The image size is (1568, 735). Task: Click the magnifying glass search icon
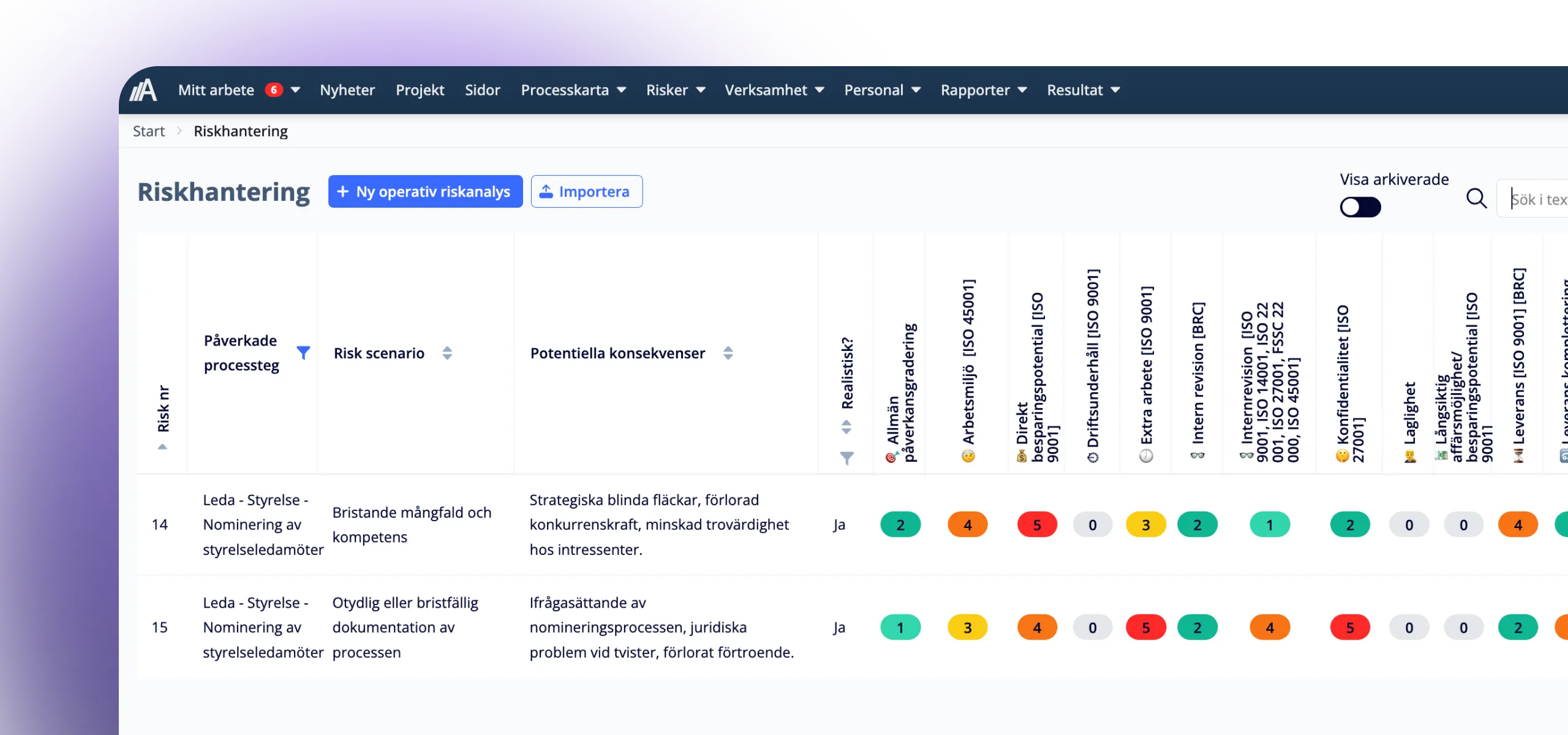(x=1476, y=198)
